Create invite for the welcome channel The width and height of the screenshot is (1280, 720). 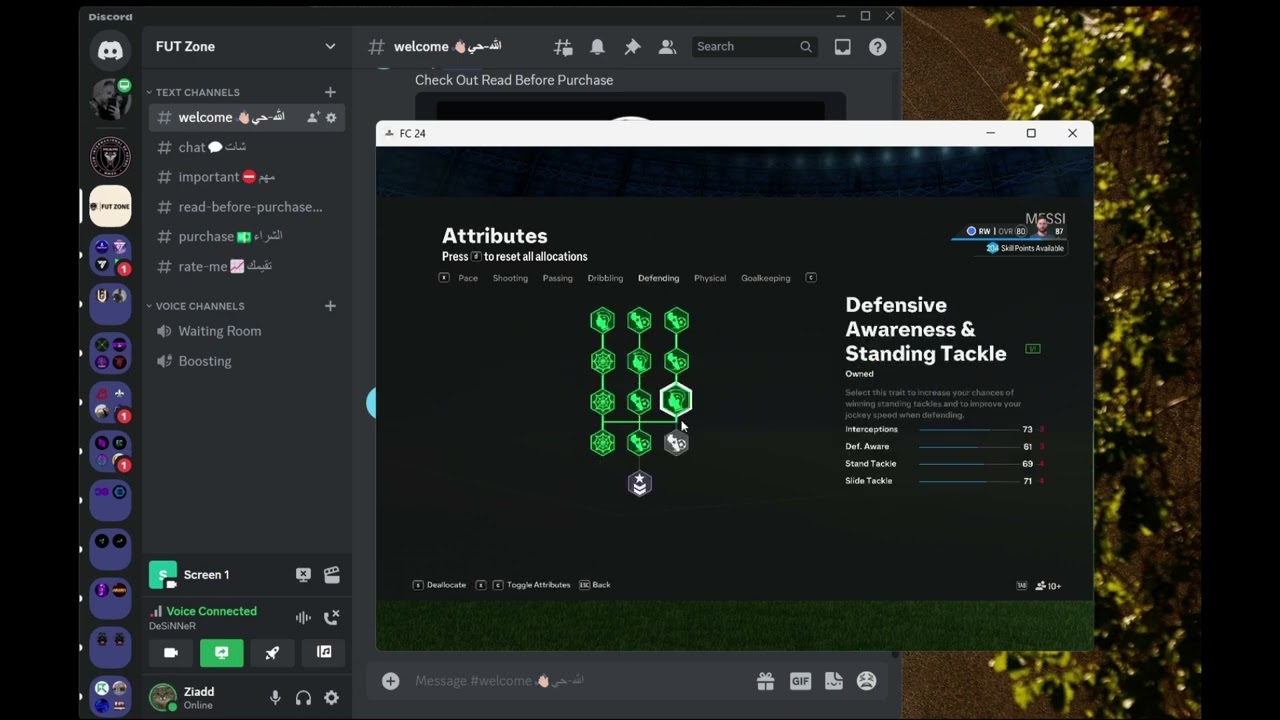(313, 117)
